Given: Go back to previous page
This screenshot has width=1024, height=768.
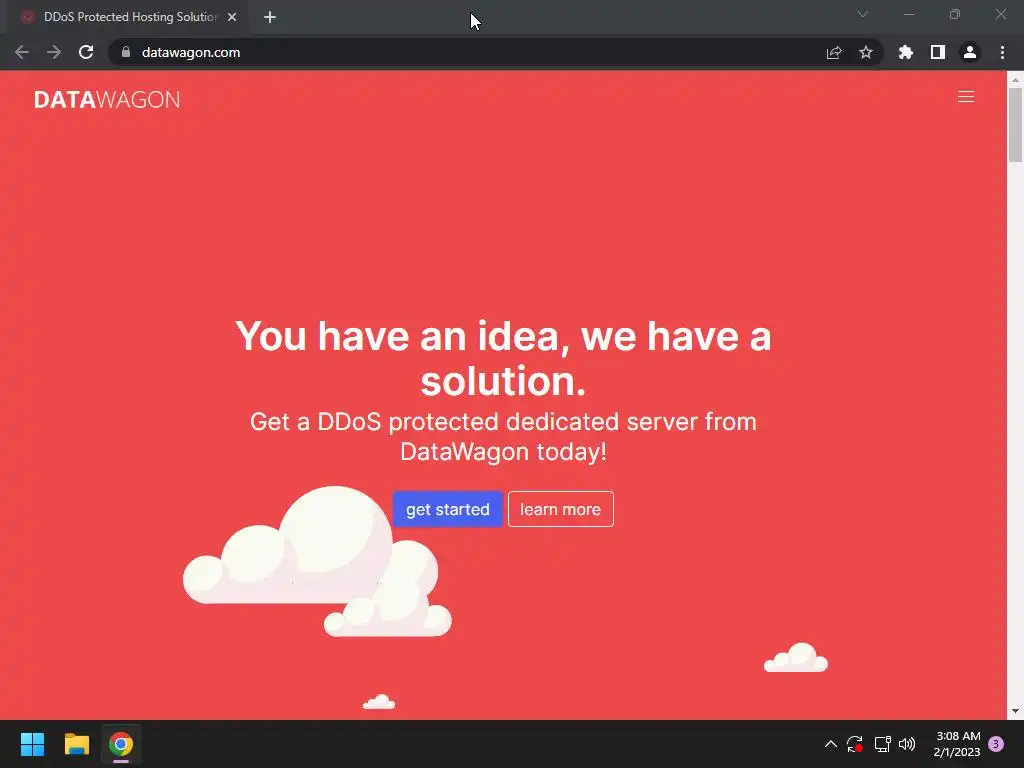Looking at the screenshot, I should point(22,52).
